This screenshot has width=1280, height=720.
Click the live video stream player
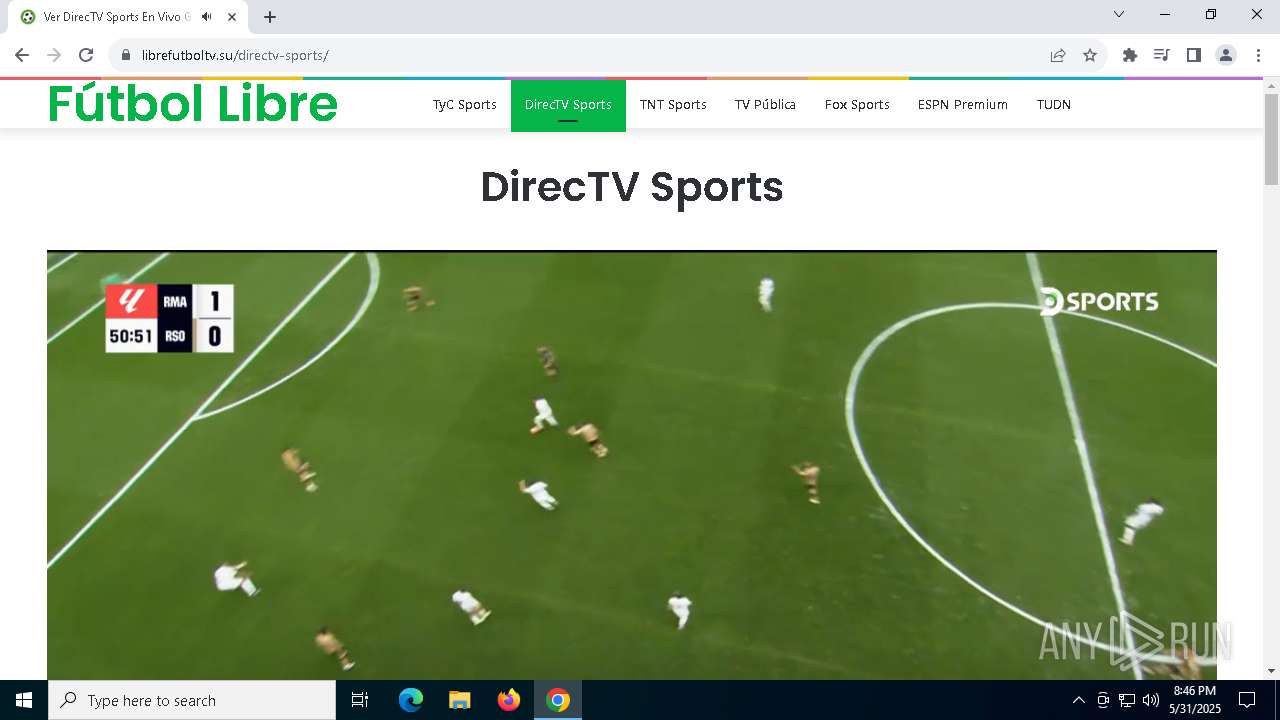tap(632, 465)
